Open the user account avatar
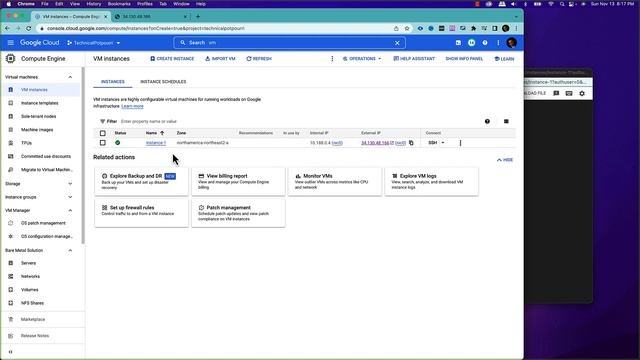640x360 pixels. pyautogui.click(x=511, y=42)
